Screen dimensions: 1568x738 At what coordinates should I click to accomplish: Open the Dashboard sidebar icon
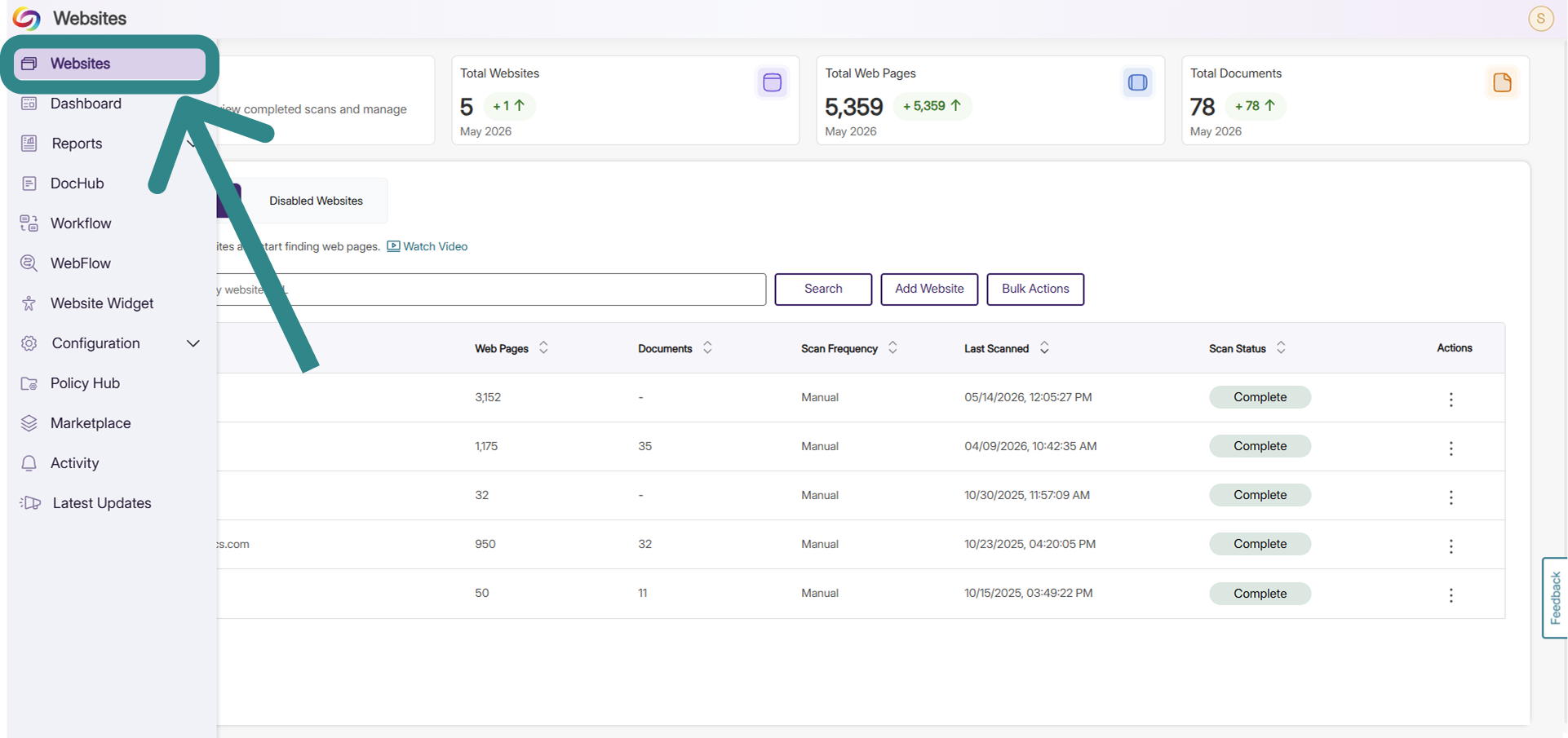pyautogui.click(x=29, y=104)
